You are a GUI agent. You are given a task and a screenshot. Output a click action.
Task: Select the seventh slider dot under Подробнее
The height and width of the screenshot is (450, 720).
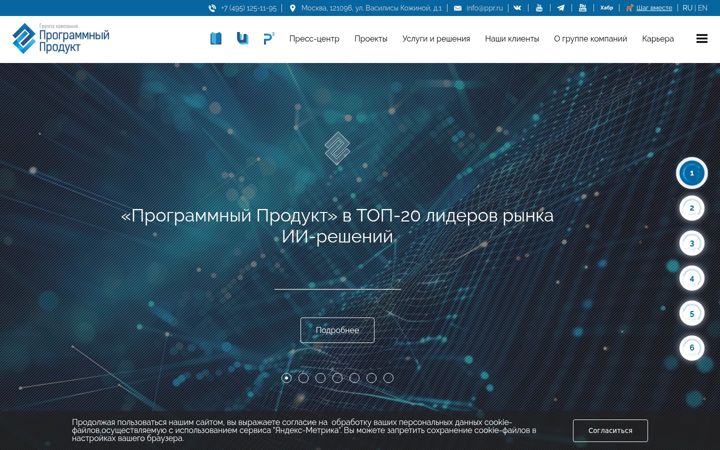coord(388,378)
